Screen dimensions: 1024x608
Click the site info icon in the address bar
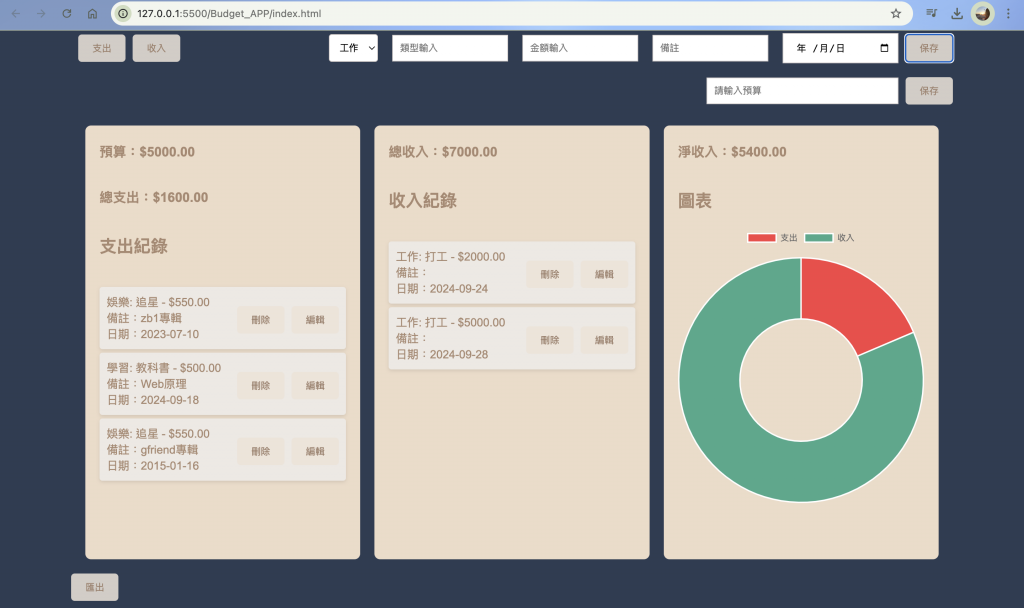(x=123, y=13)
